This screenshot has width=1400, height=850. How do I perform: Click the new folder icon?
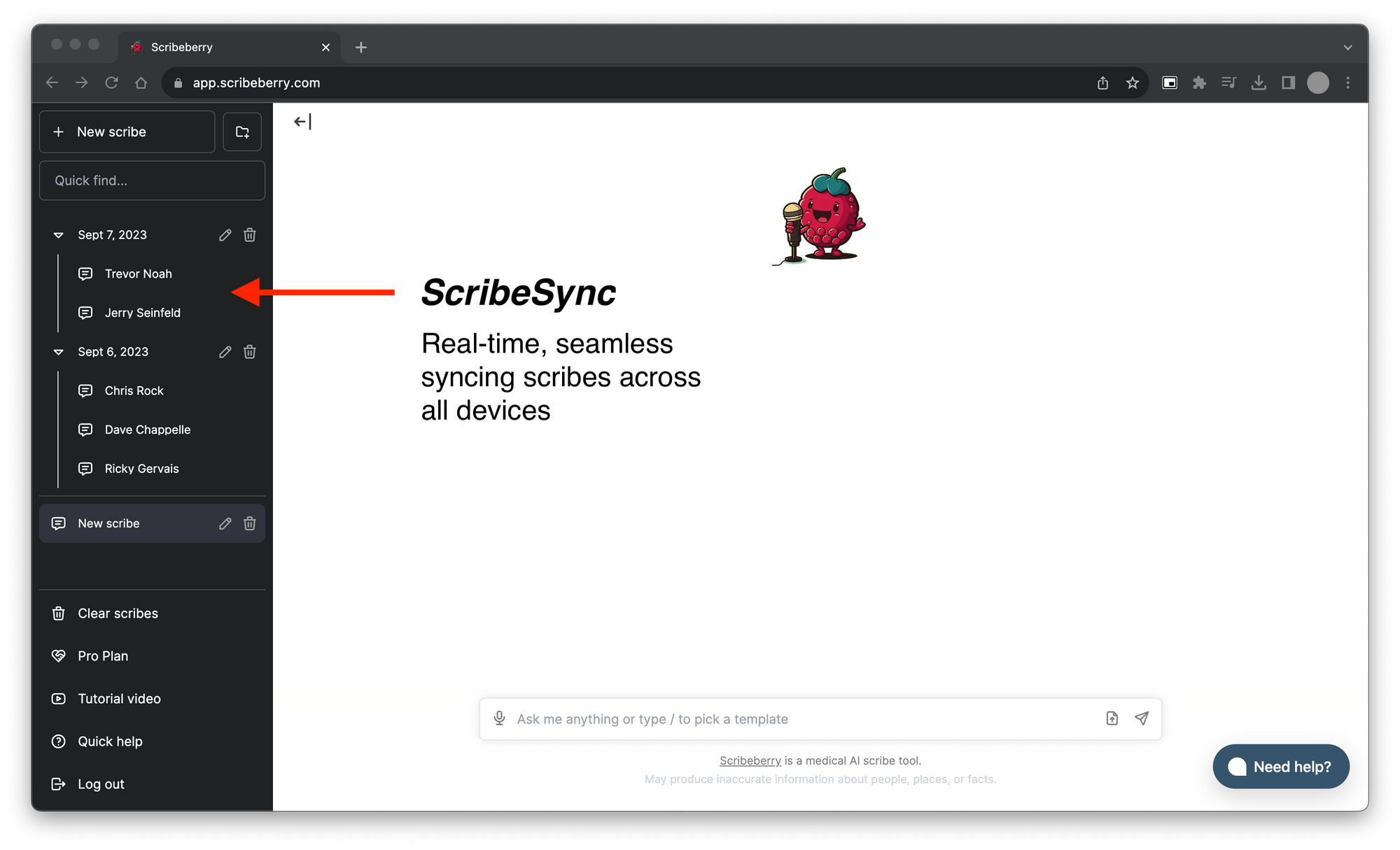click(242, 132)
